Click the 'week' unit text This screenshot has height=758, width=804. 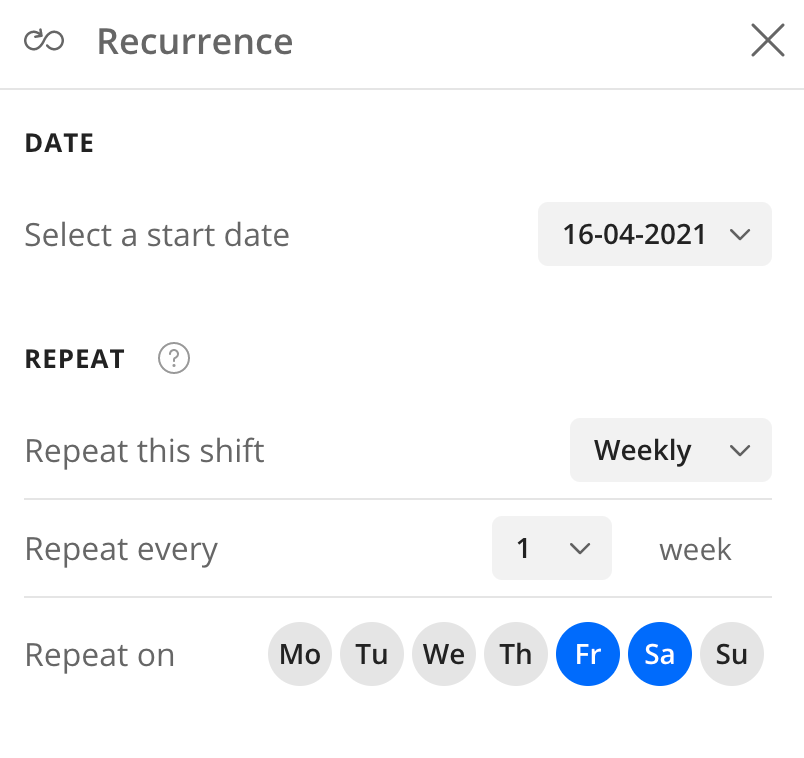695,549
